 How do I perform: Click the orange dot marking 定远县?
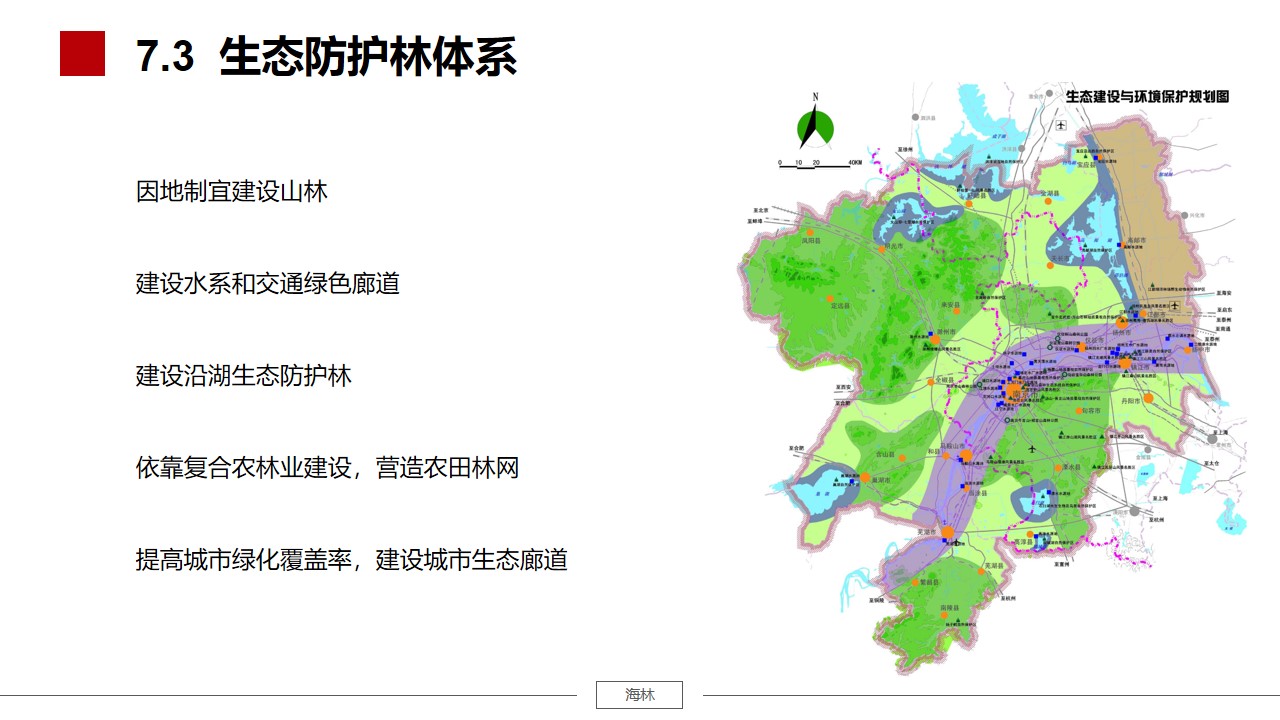pyautogui.click(x=829, y=298)
